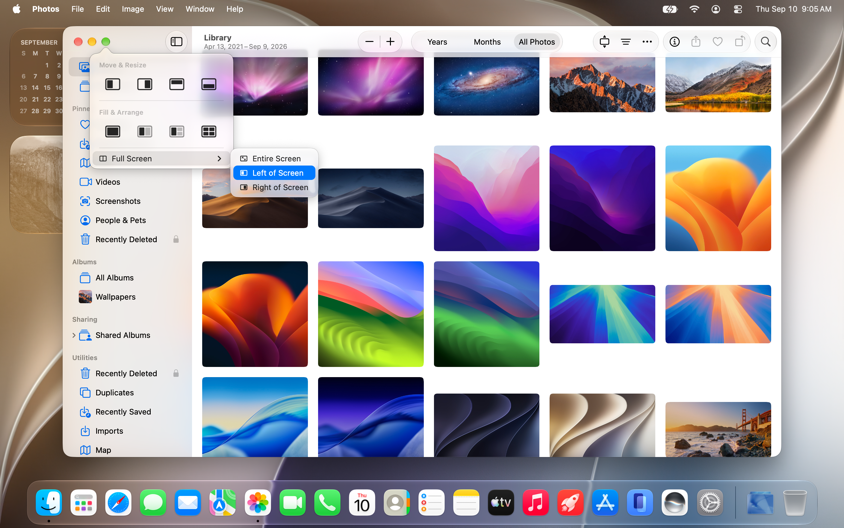Viewport: 844px width, 528px height.
Task: Click the lock icon beside Utilities Recently Deleted
Action: pyautogui.click(x=176, y=374)
